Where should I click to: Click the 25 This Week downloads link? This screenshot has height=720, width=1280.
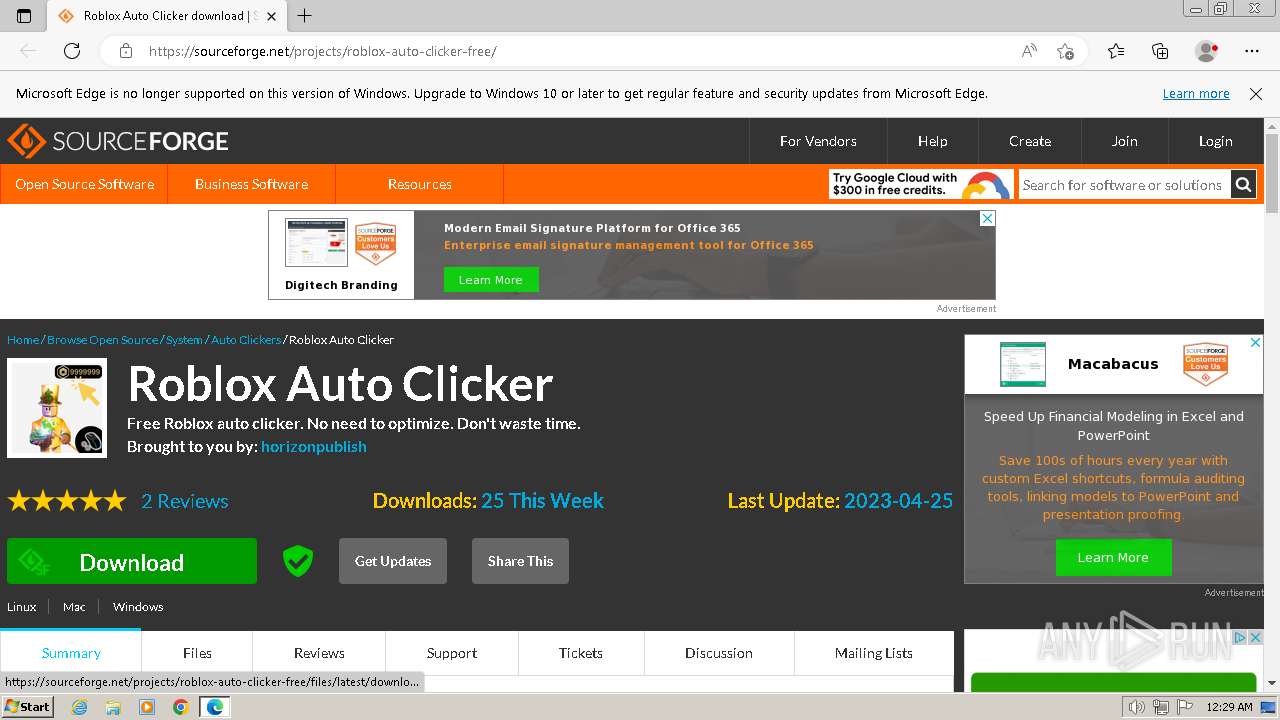click(542, 501)
